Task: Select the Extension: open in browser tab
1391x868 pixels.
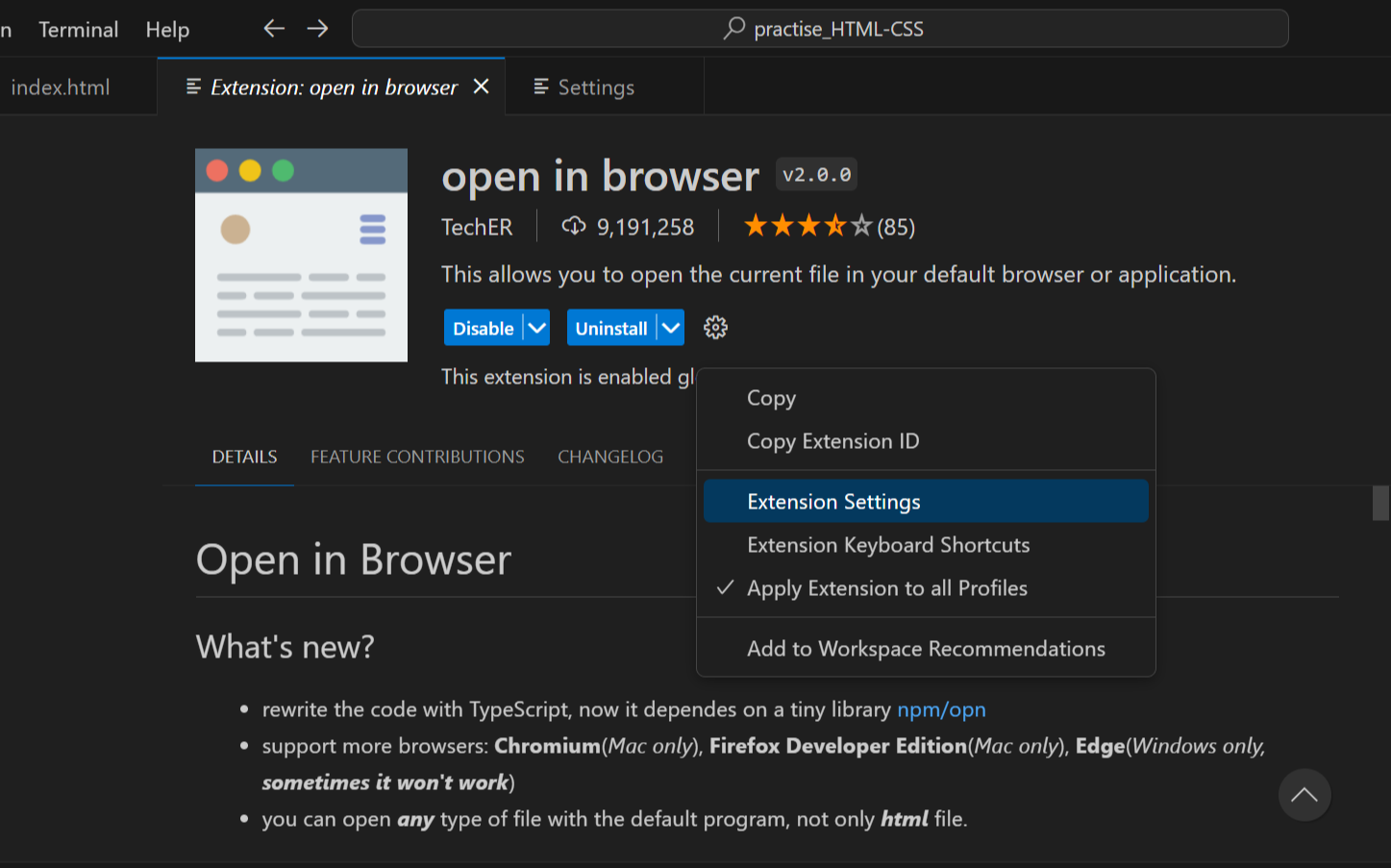Action: (x=333, y=87)
